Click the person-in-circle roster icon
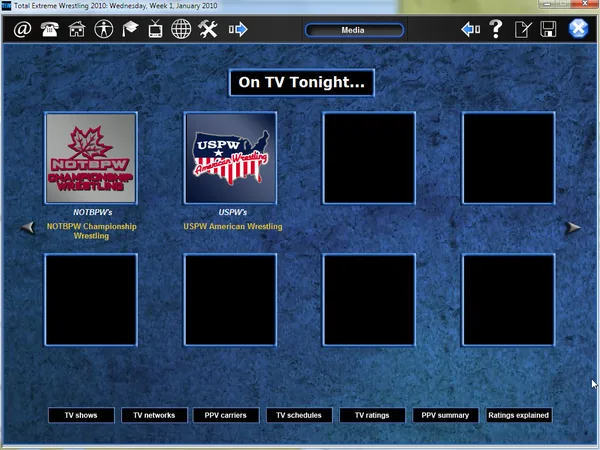Image resolution: width=600 pixels, height=450 pixels. tap(104, 29)
